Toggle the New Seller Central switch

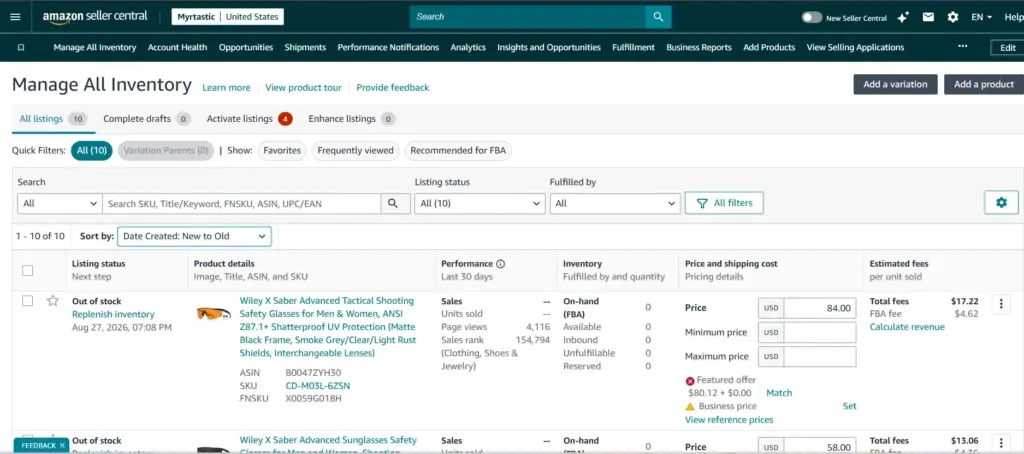pyautogui.click(x=812, y=18)
